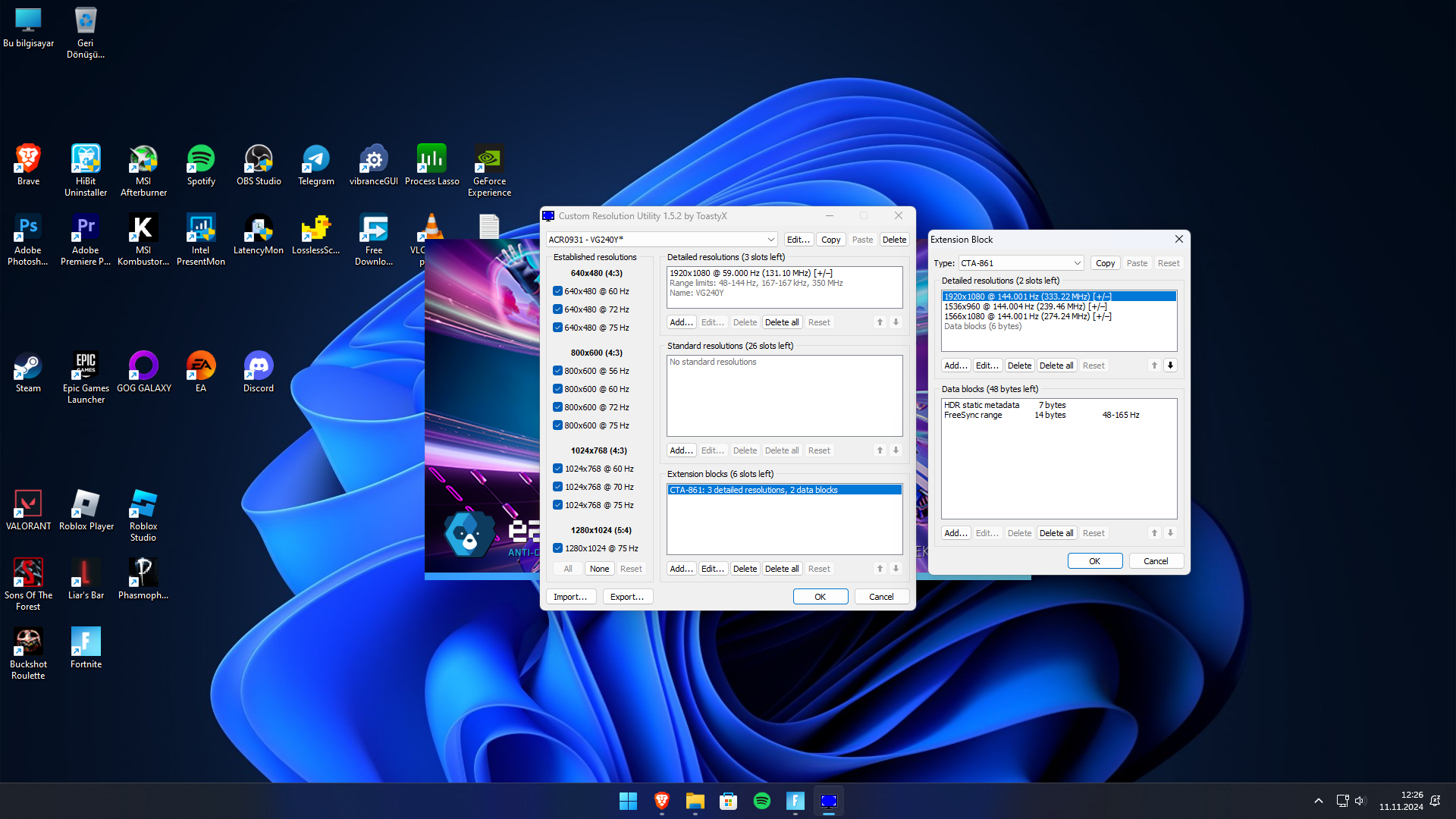Open the CTA-861 Type dropdown
1456x819 pixels.
(x=1077, y=263)
